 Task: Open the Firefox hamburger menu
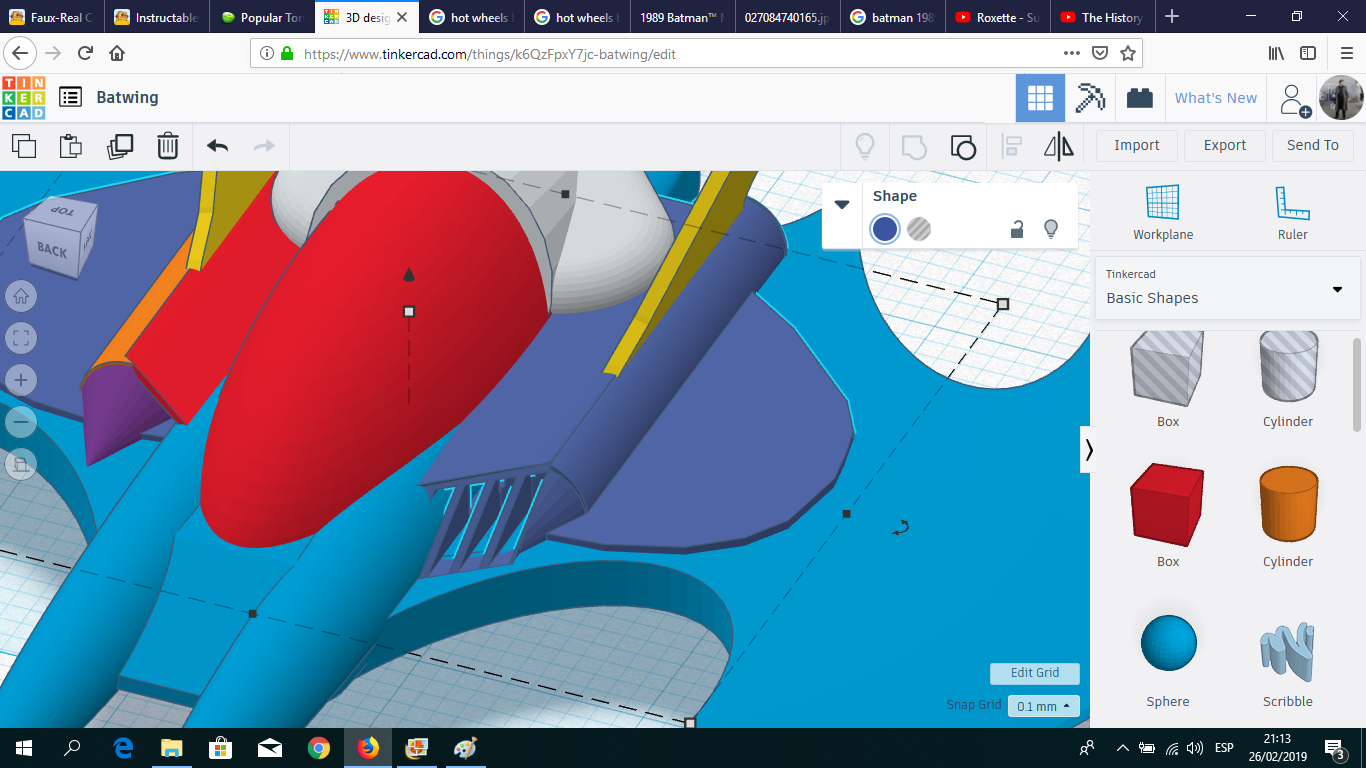[x=1346, y=54]
